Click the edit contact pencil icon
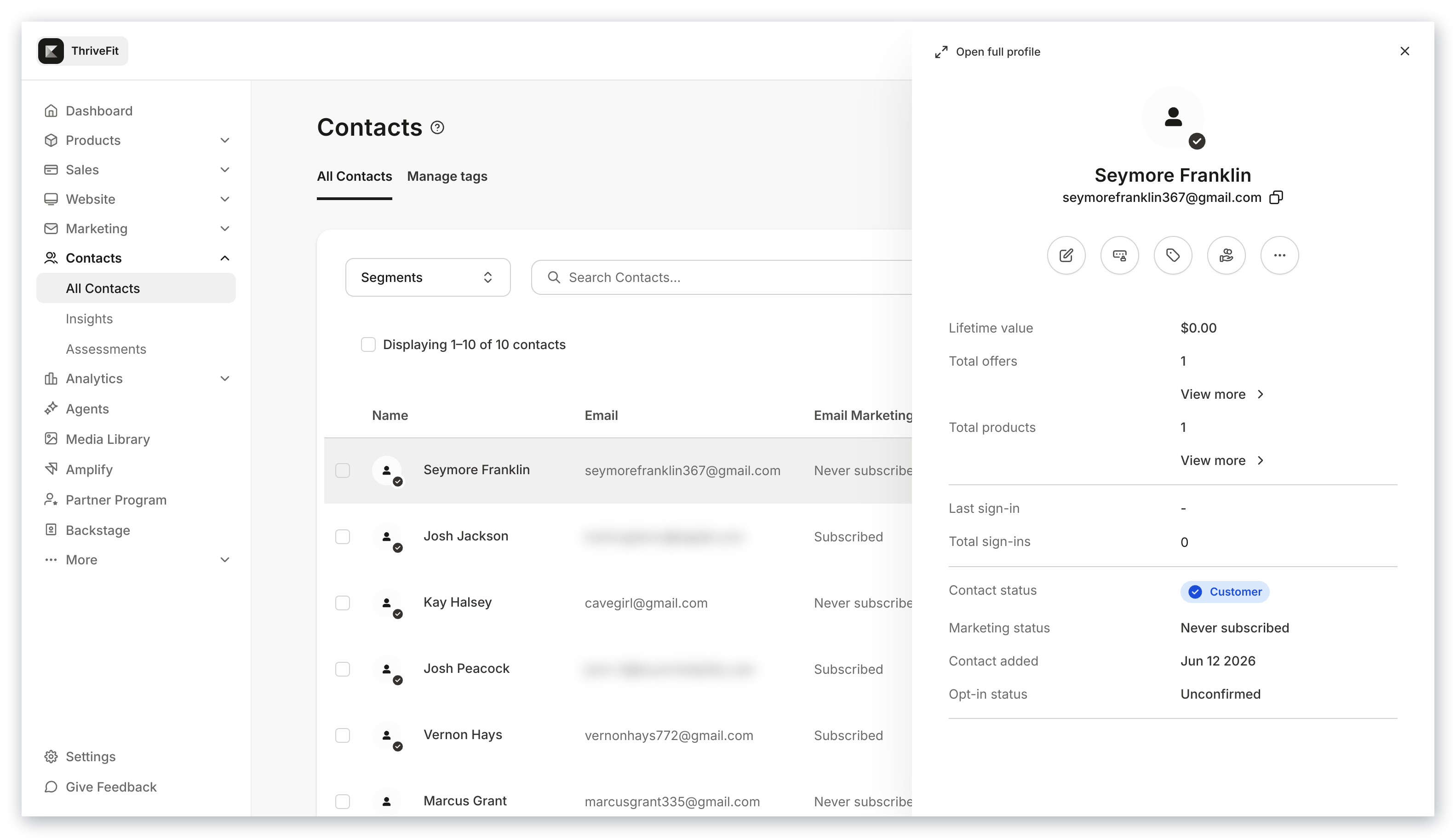 click(x=1066, y=255)
